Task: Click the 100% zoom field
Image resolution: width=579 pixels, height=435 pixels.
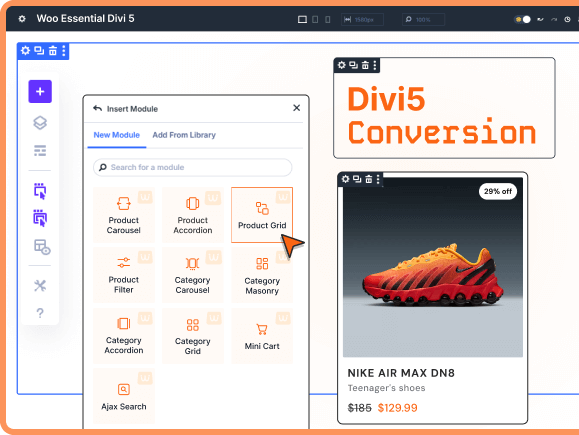Action: click(423, 19)
